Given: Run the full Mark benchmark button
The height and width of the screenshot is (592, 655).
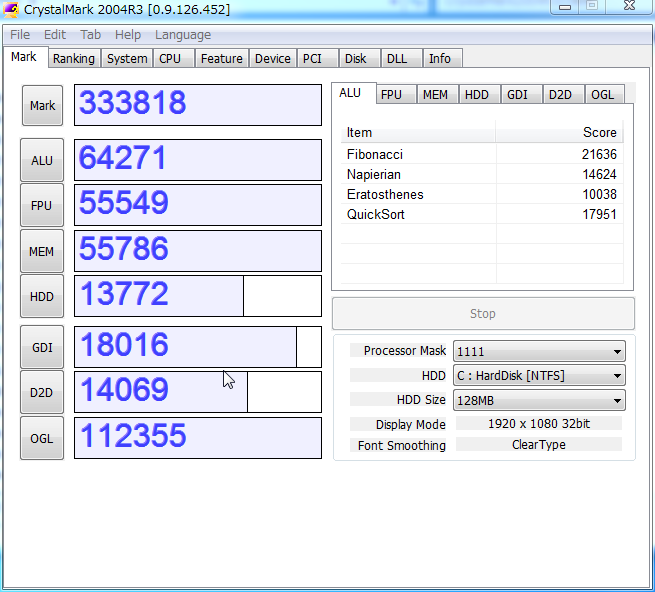Looking at the screenshot, I should coord(43,105).
